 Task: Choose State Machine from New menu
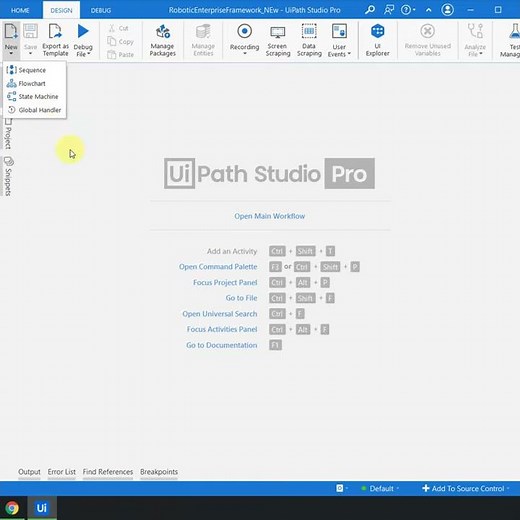pyautogui.click(x=35, y=97)
